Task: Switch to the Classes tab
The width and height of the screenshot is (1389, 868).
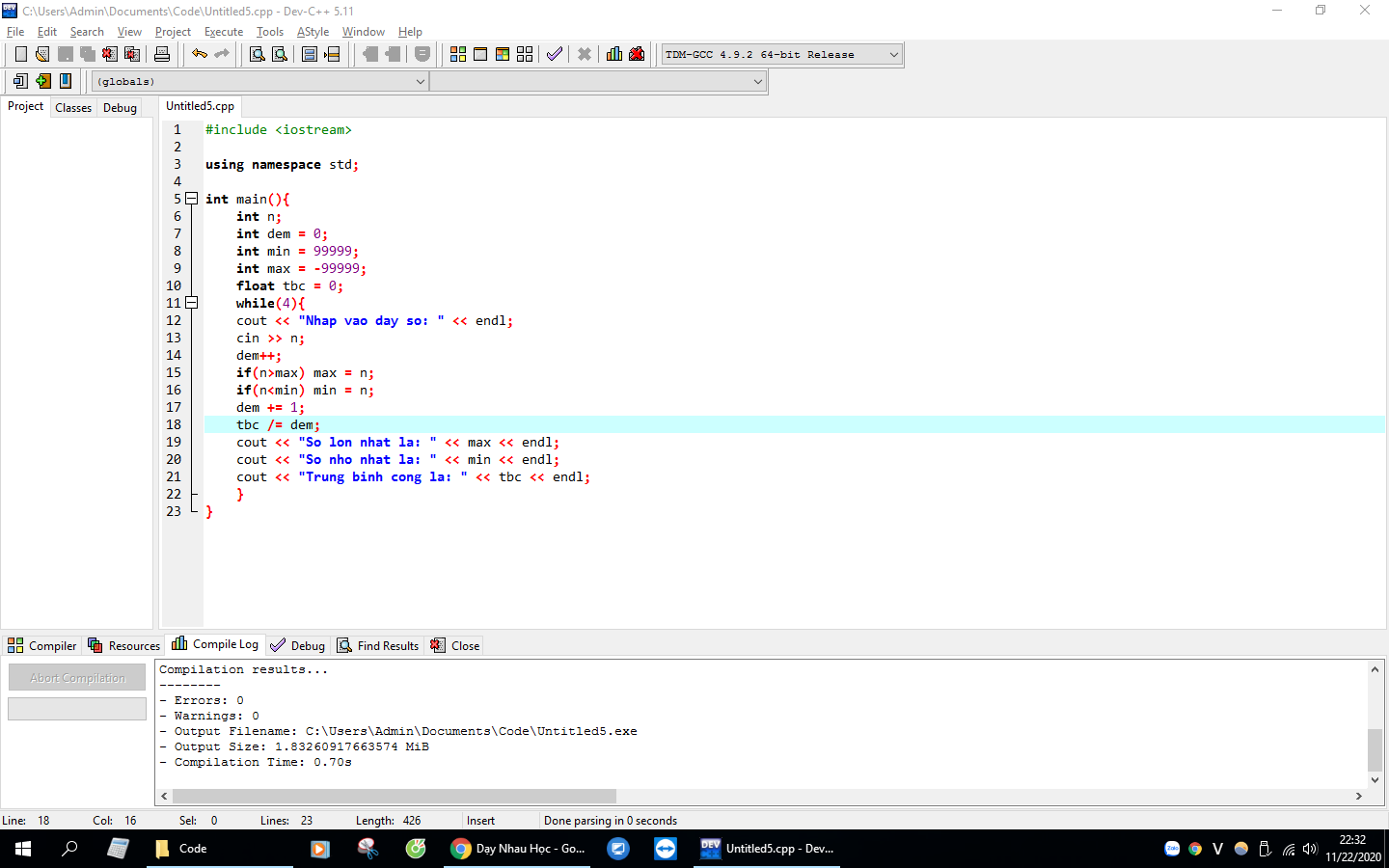Action: (x=73, y=108)
